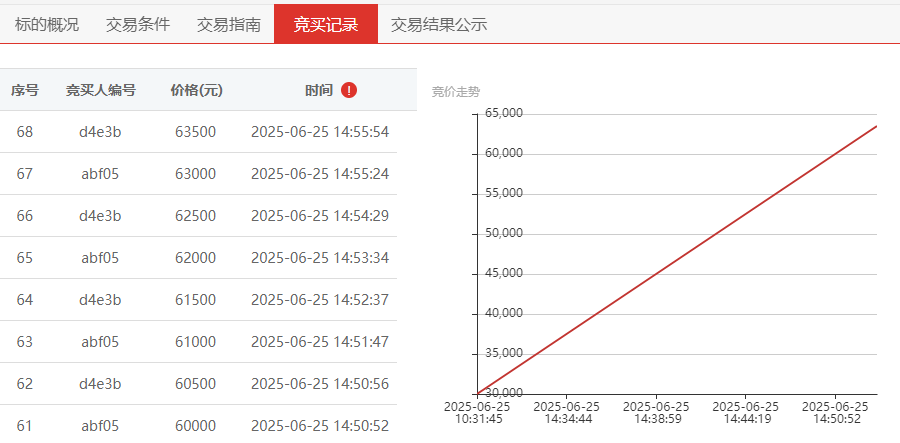The width and height of the screenshot is (900, 443).
Task: Click bidder d4e3b in row 66
Action: pos(100,216)
